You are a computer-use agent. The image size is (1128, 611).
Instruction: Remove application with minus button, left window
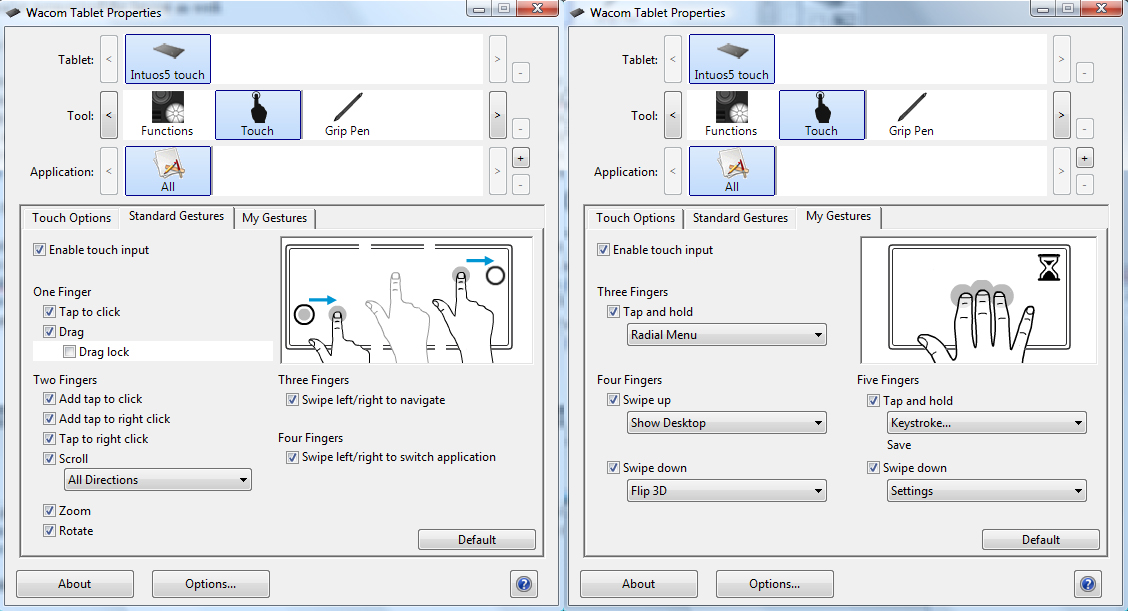pyautogui.click(x=521, y=184)
